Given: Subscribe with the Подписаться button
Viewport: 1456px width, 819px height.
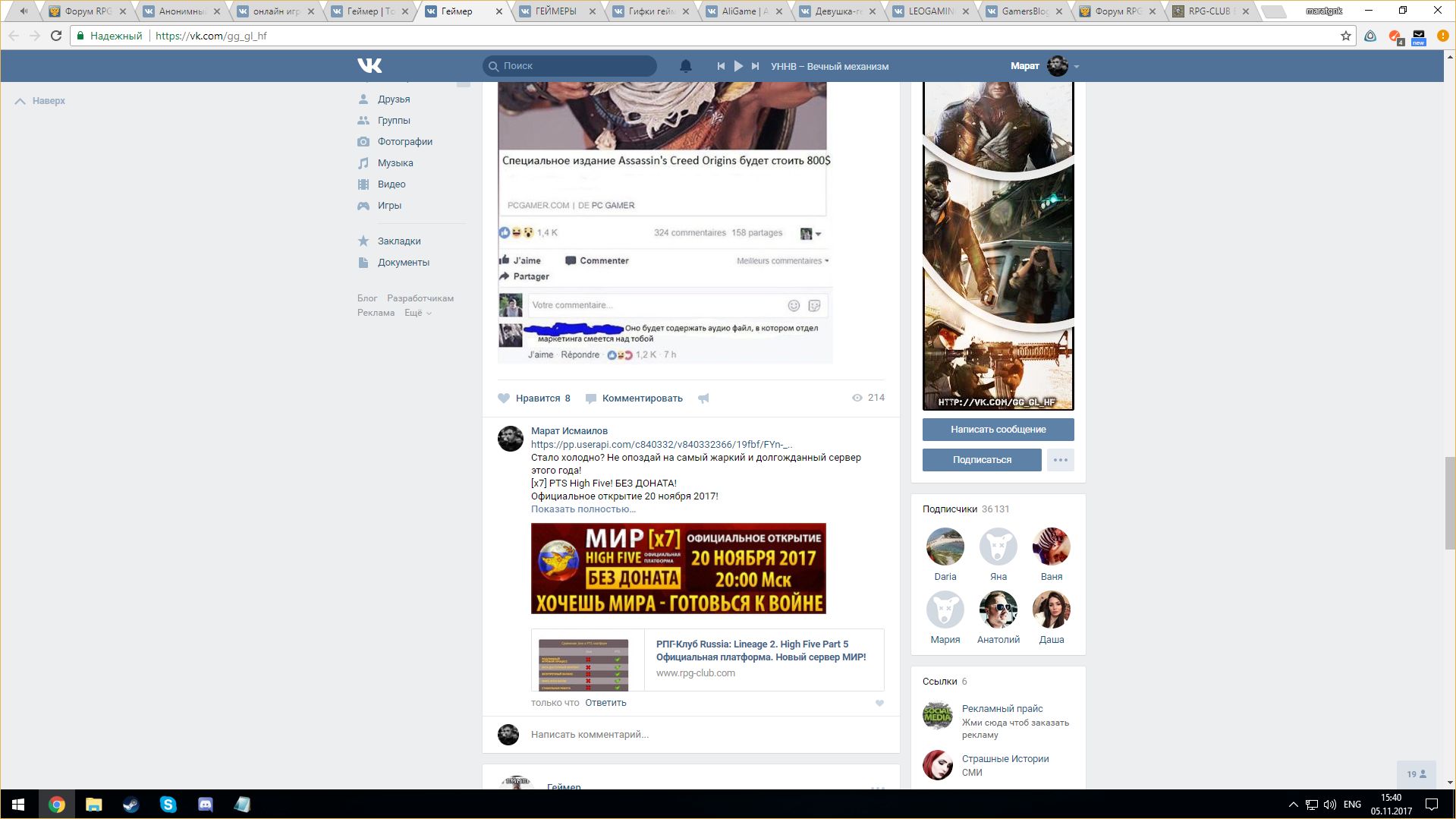Looking at the screenshot, I should point(982,460).
